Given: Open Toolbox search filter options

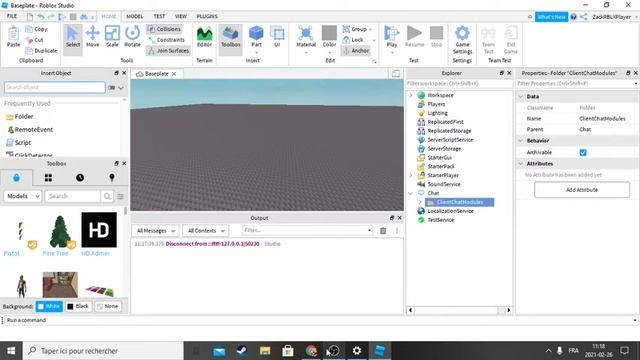Looking at the screenshot, I should tap(120, 196).
